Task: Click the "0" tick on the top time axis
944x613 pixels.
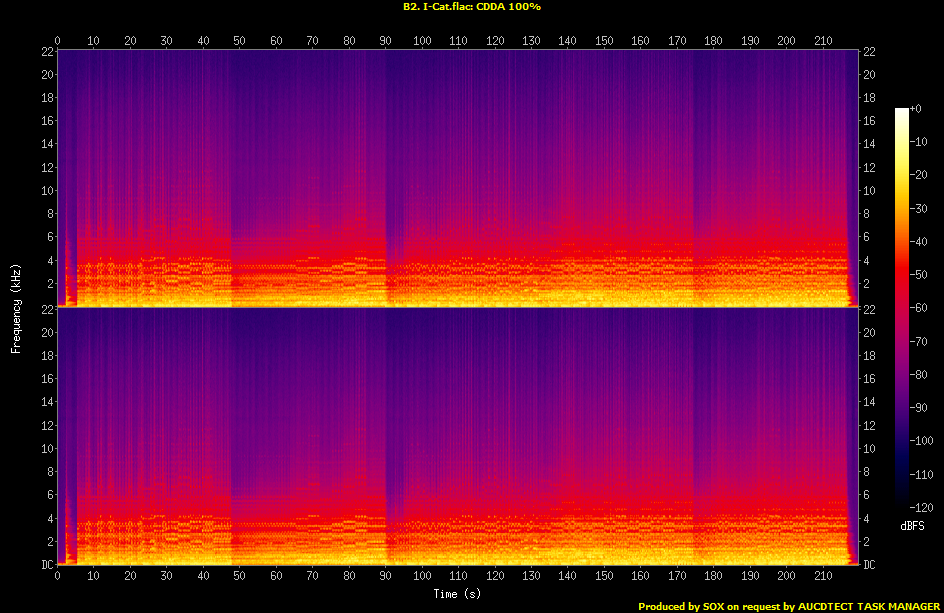Action: [58, 41]
